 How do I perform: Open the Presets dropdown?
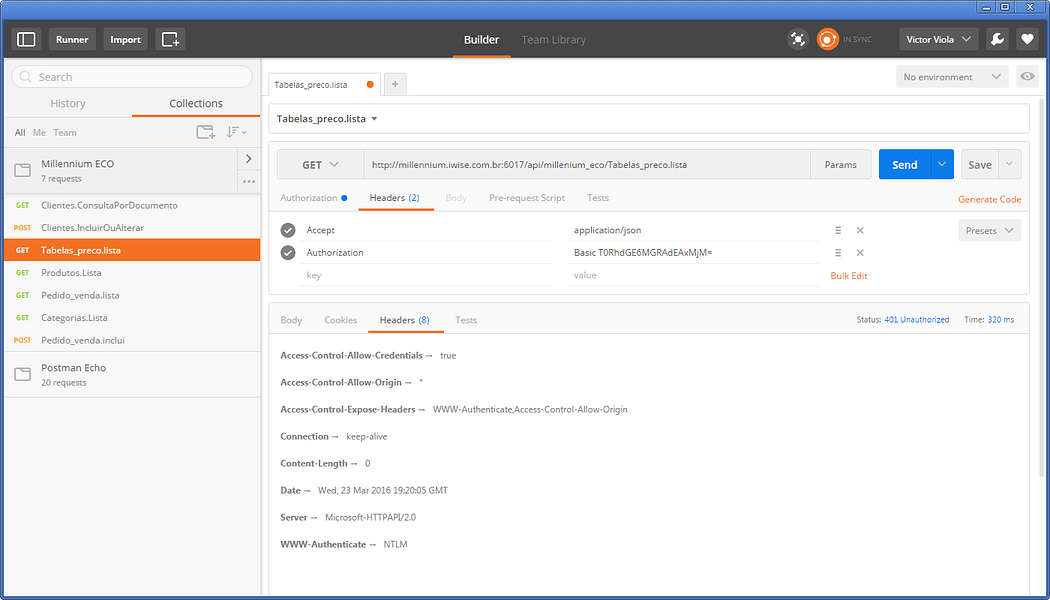(989, 230)
